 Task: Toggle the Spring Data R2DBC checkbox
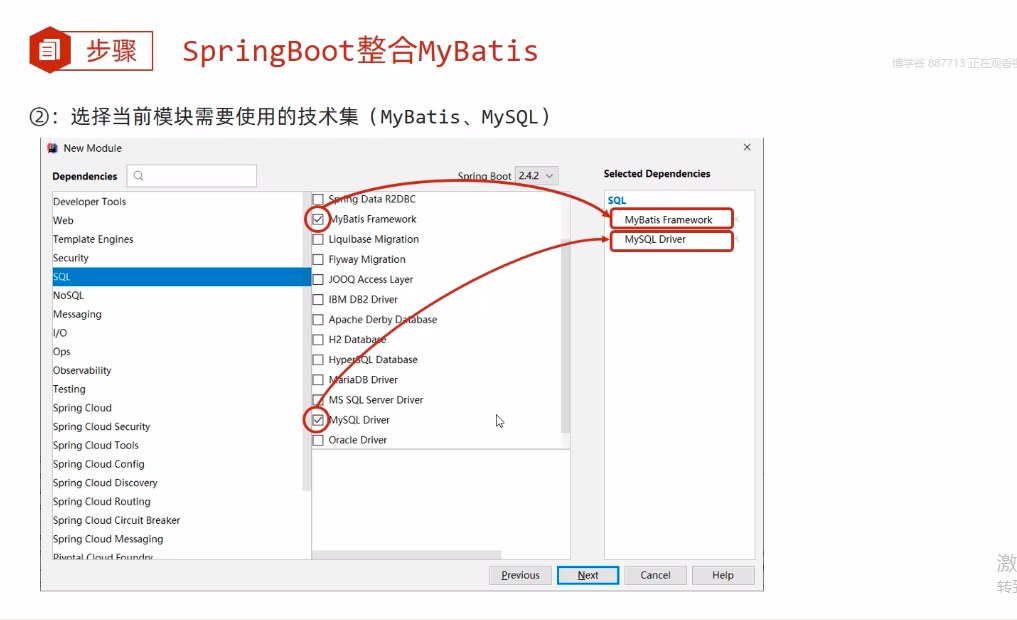click(318, 199)
